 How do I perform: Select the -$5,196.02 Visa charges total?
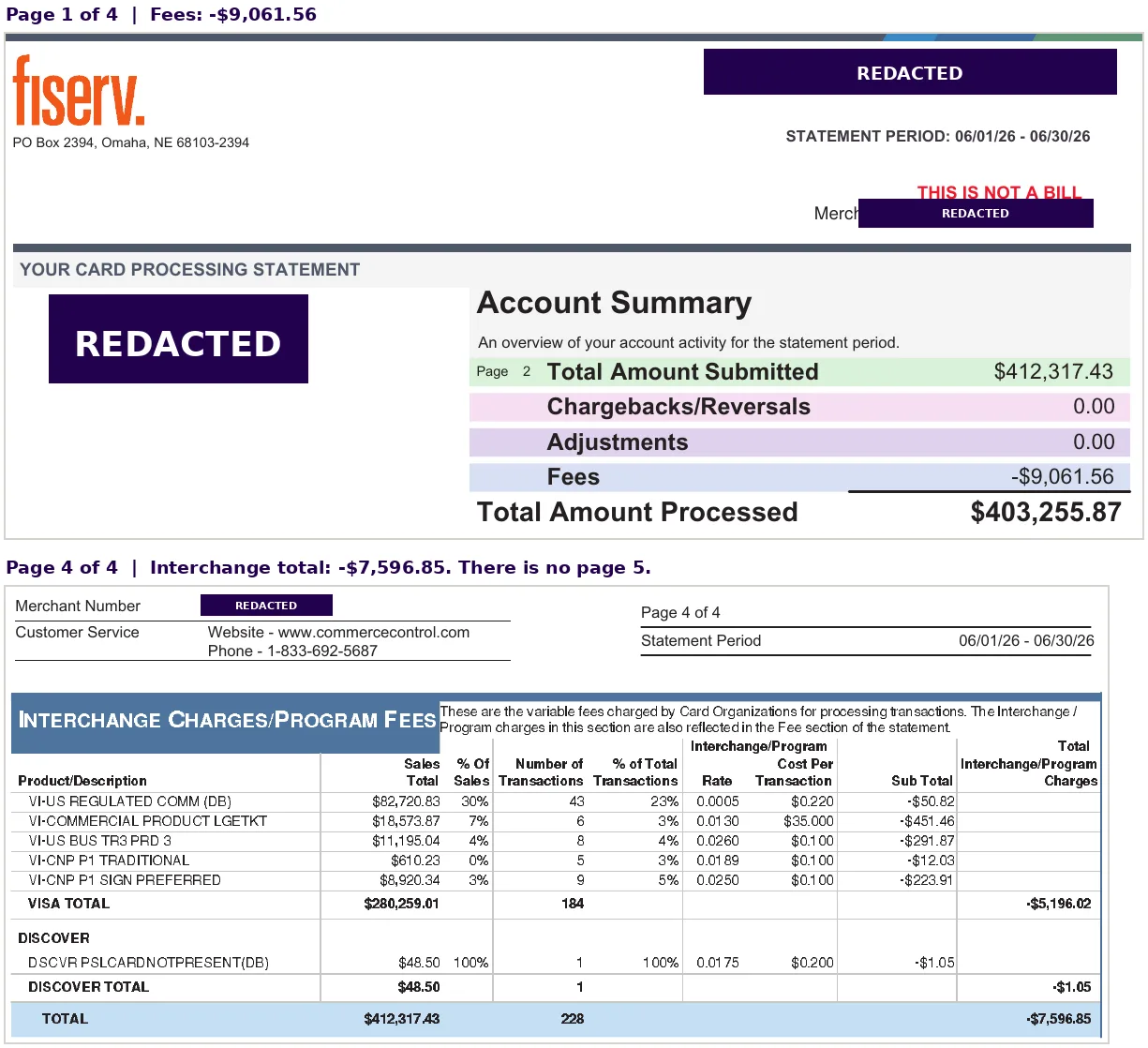pos(1059,904)
